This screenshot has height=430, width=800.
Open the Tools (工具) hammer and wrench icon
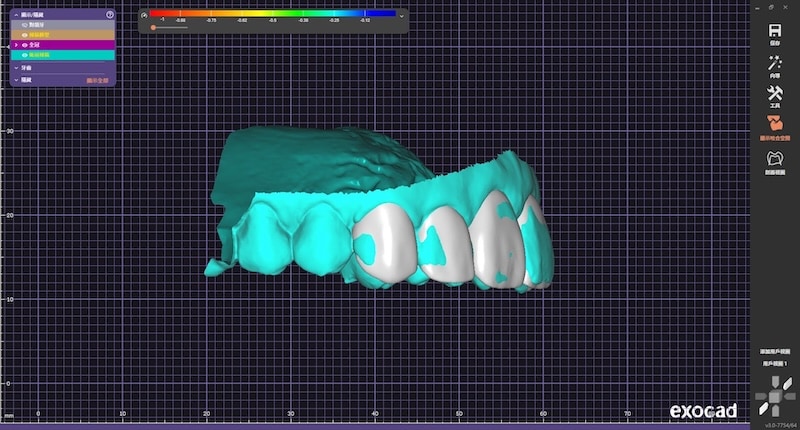pos(774,95)
